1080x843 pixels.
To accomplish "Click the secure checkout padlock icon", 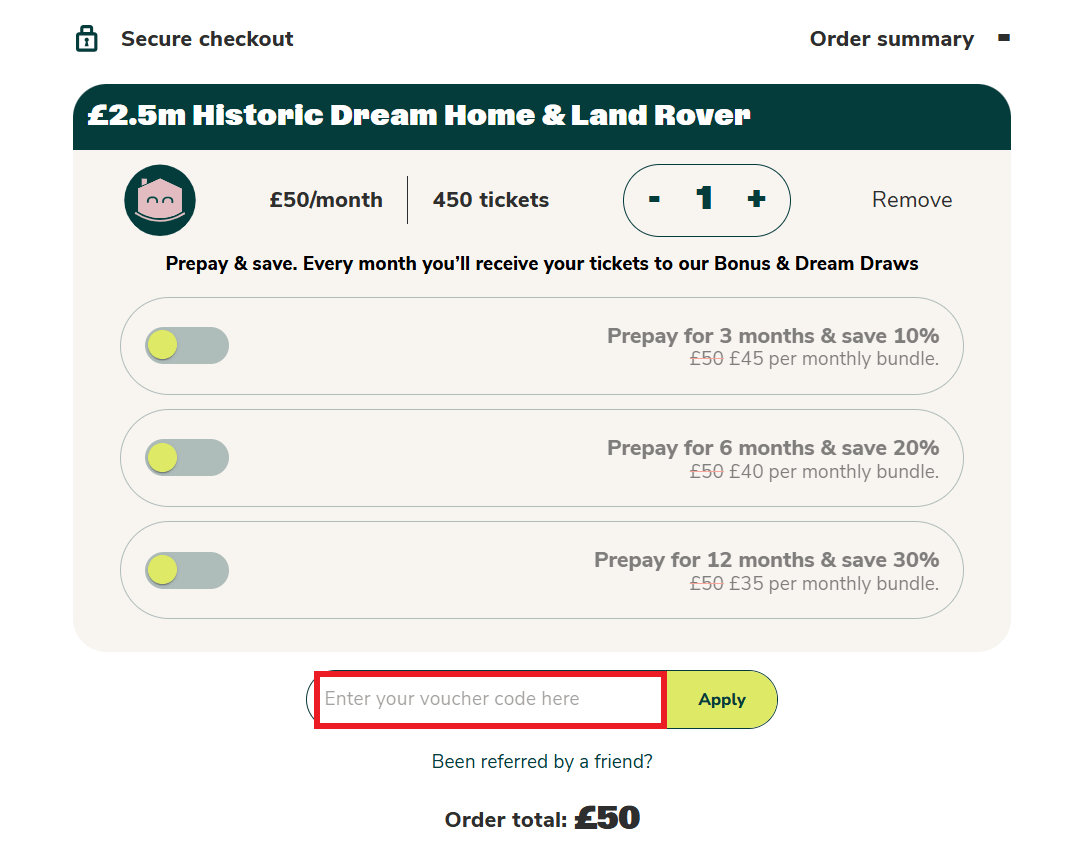I will [x=87, y=39].
